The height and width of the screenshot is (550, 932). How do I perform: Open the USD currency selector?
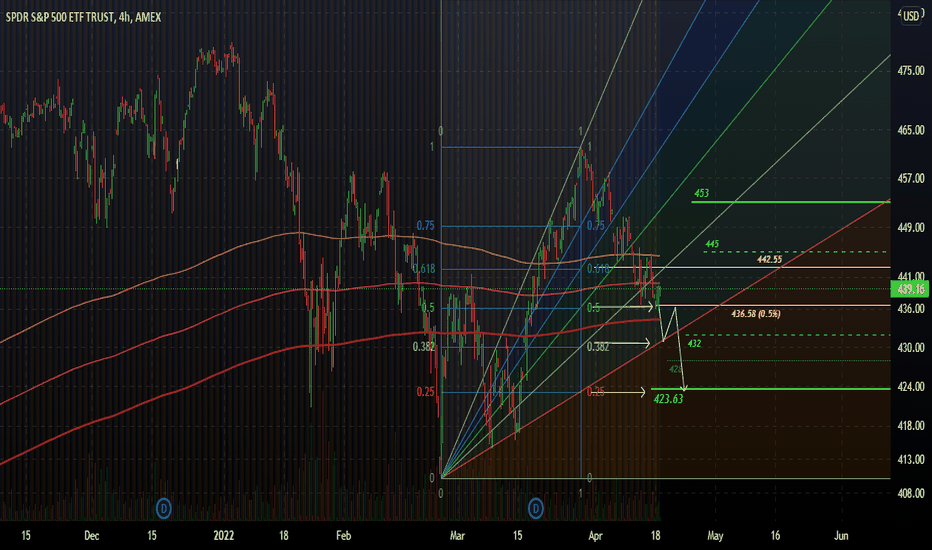(911, 16)
